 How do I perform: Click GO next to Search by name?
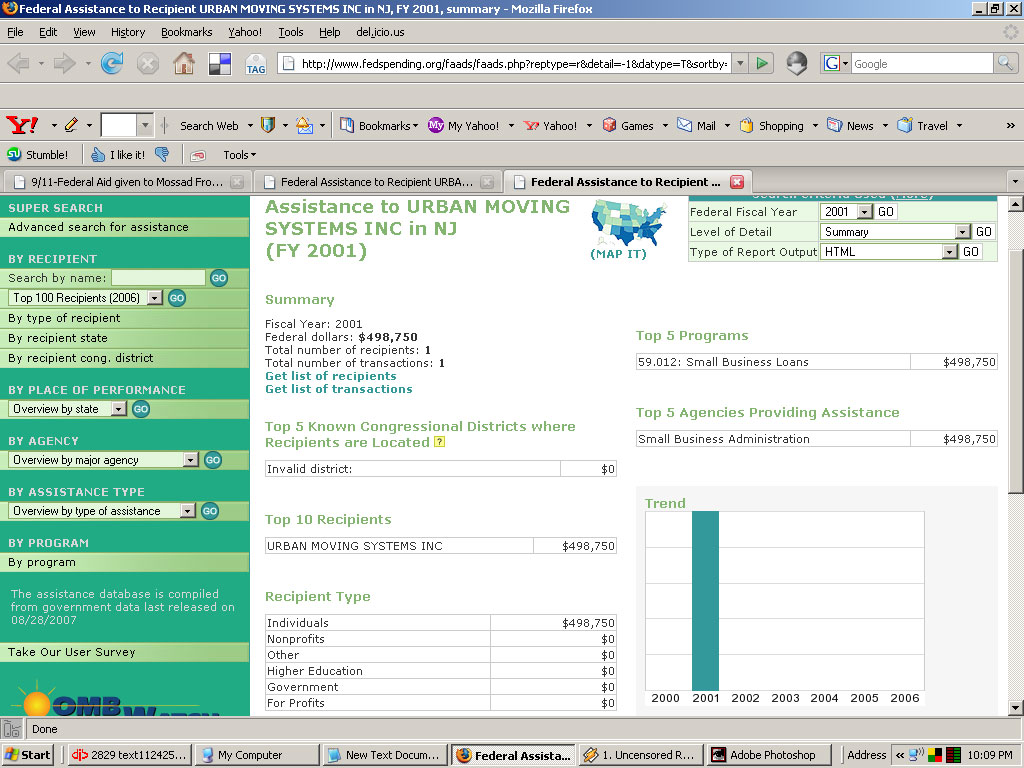click(219, 278)
